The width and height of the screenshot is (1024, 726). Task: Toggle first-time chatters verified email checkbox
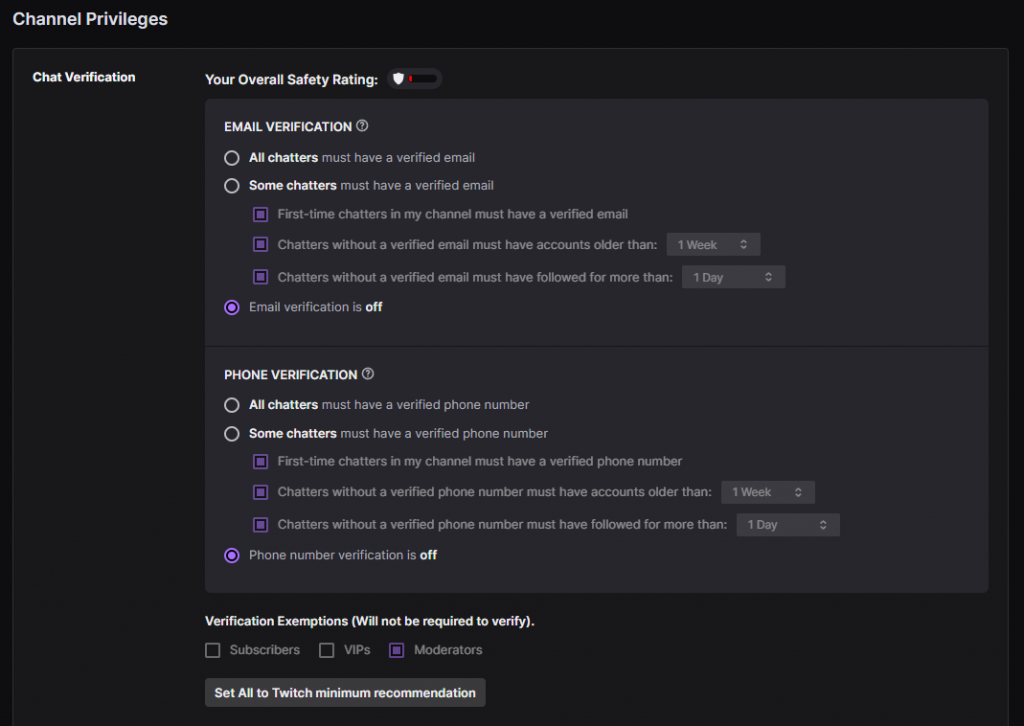[x=261, y=214]
